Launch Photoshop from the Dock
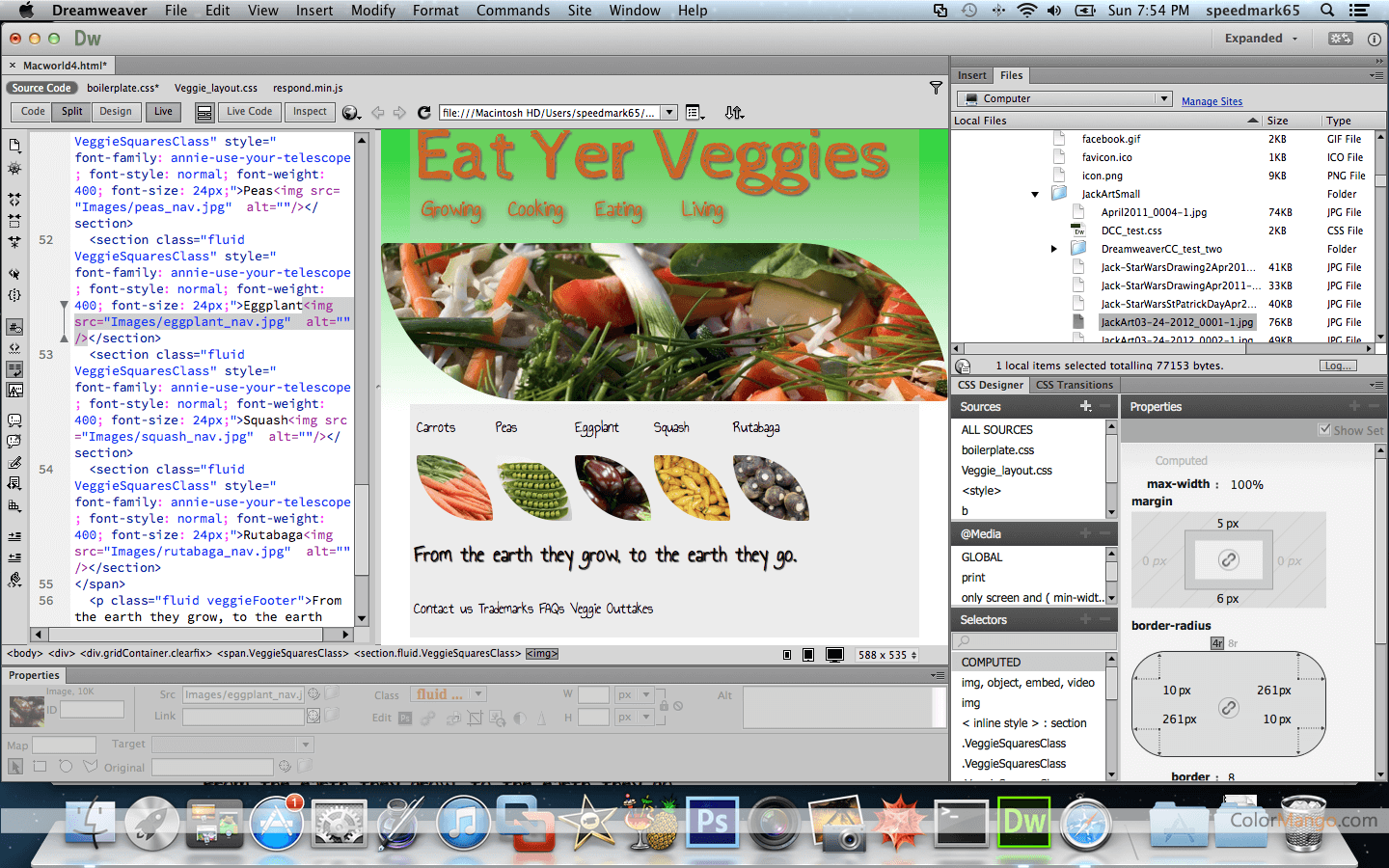This screenshot has width=1389, height=868. pos(712,823)
